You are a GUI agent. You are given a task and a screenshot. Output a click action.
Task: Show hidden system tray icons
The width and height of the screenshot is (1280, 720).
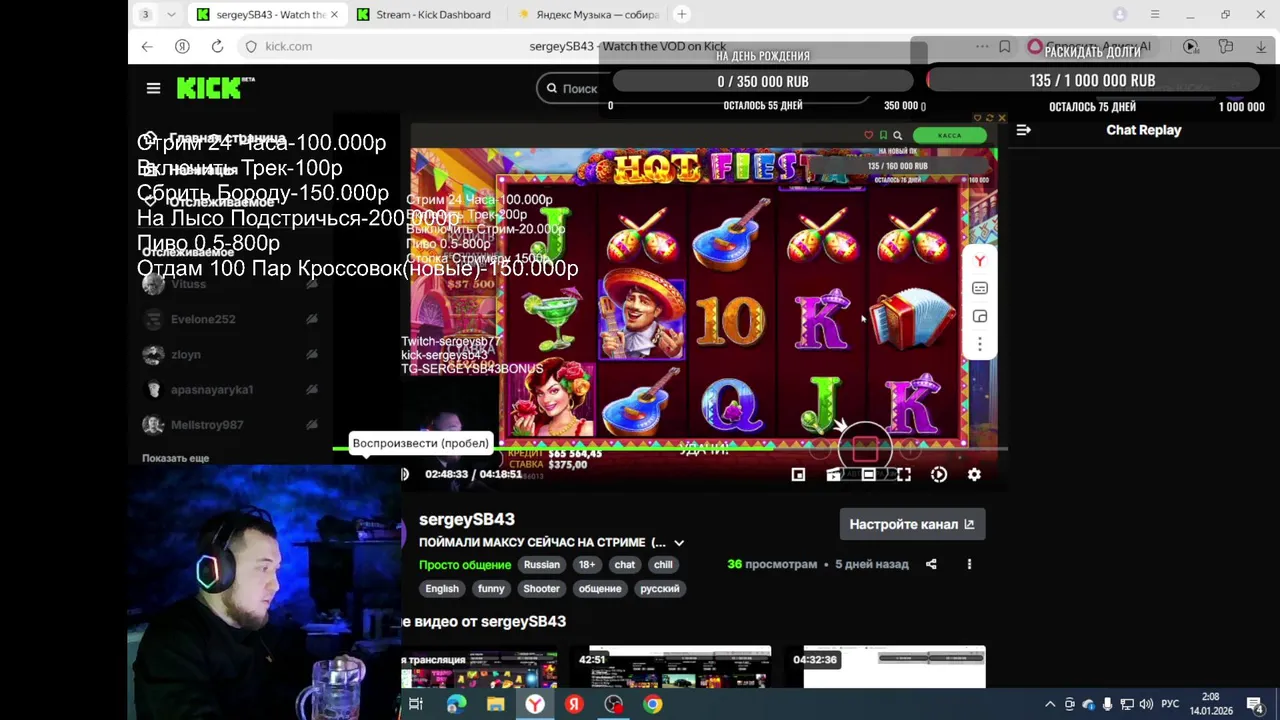click(1050, 705)
